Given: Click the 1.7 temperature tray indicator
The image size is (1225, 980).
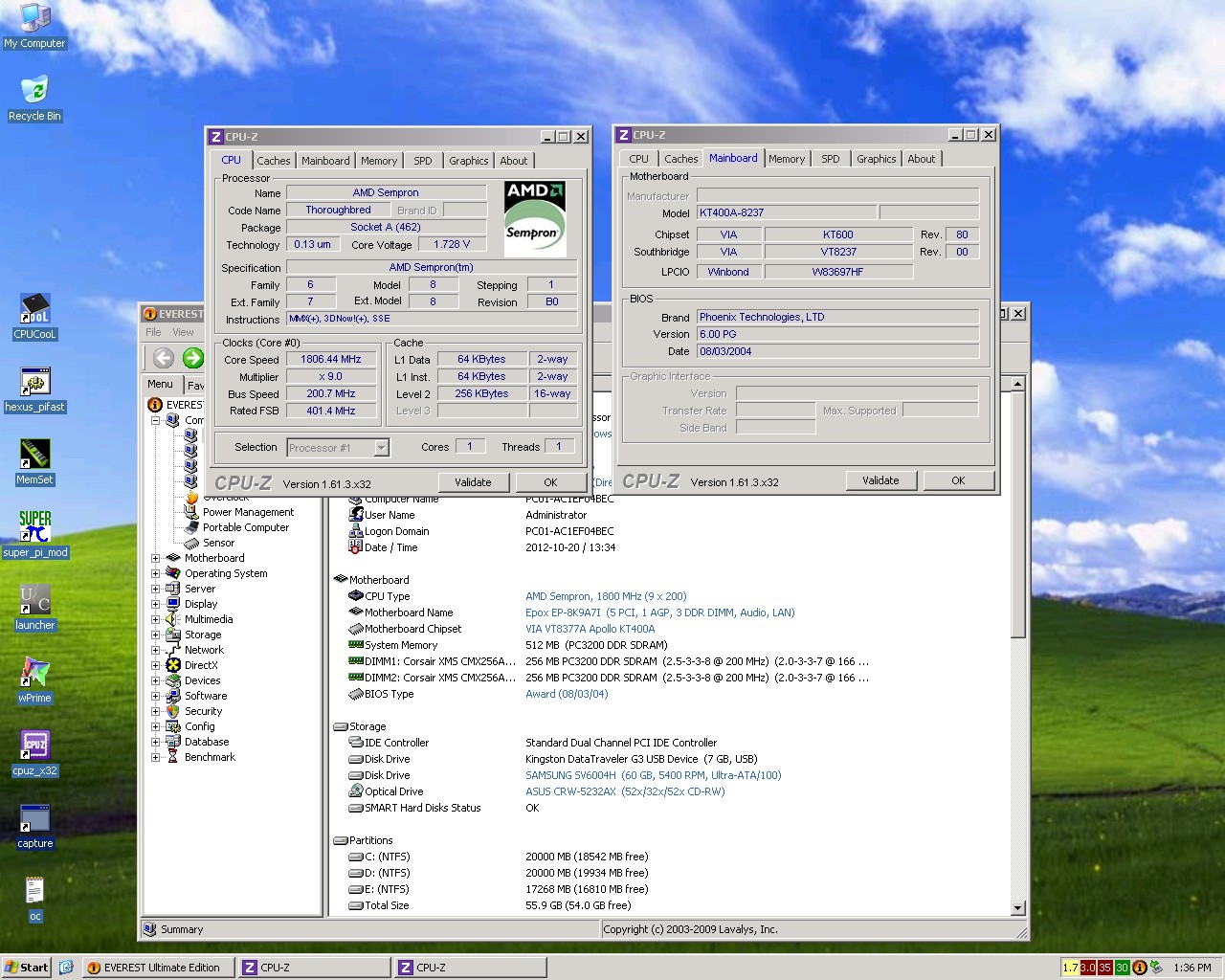Looking at the screenshot, I should pyautogui.click(x=1070, y=968).
